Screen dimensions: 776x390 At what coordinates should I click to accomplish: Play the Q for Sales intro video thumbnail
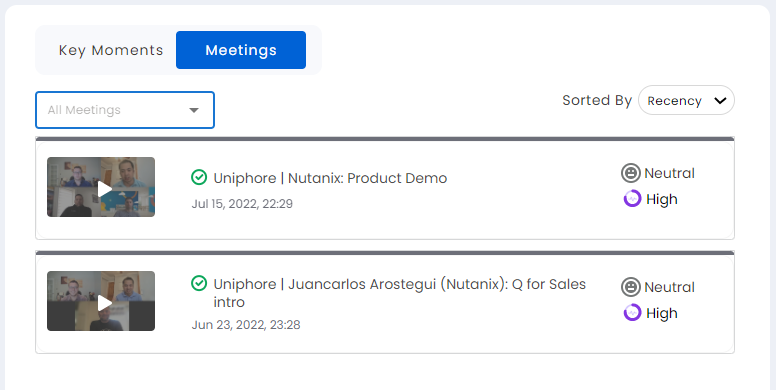(x=101, y=301)
